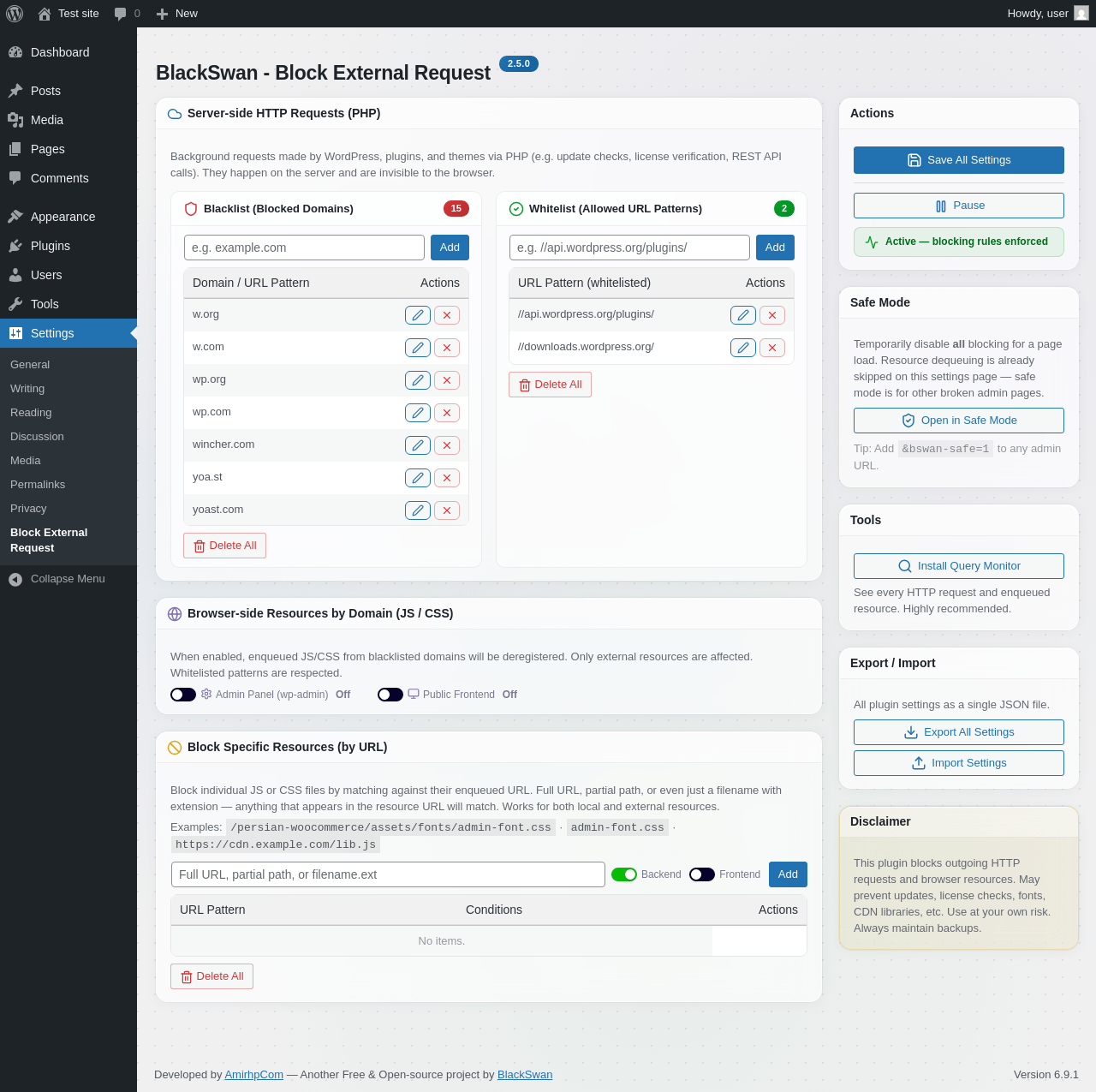Delete All whitelist patterns
1096x1092 pixels.
pyautogui.click(x=550, y=385)
